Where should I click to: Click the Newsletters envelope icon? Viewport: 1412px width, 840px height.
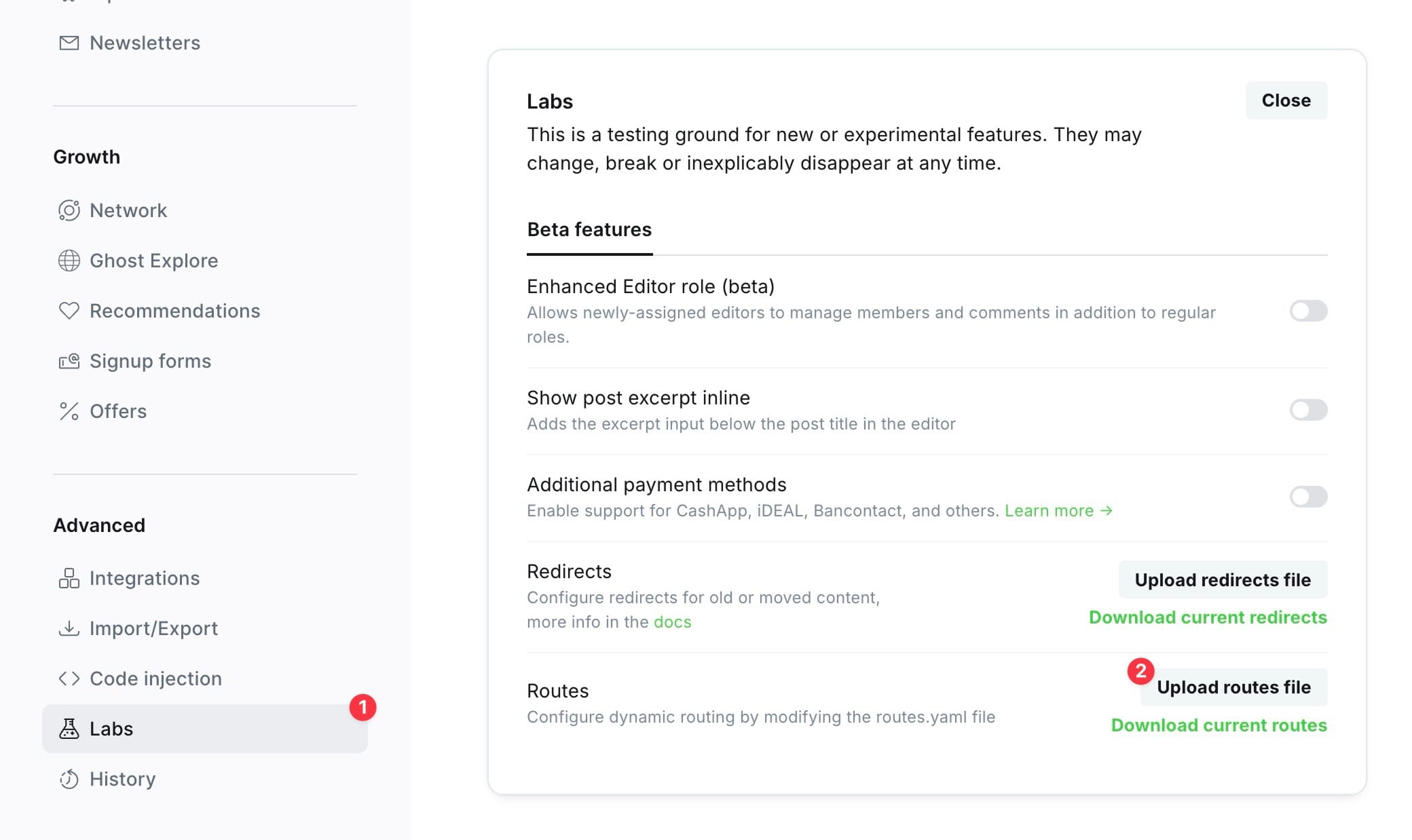pos(69,43)
